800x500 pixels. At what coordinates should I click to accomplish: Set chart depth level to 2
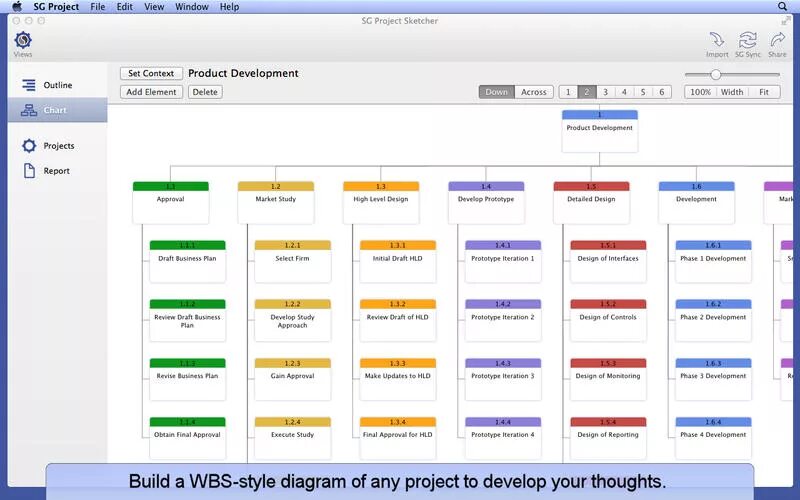coord(587,92)
